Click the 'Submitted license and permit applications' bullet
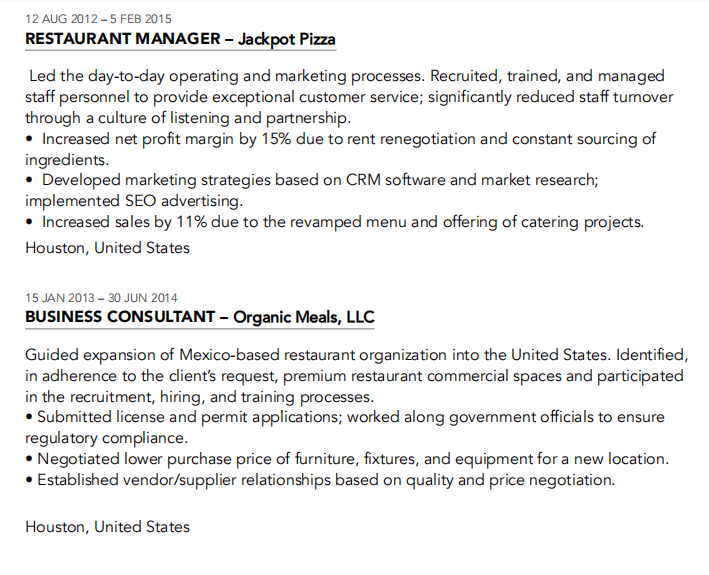 point(352,417)
